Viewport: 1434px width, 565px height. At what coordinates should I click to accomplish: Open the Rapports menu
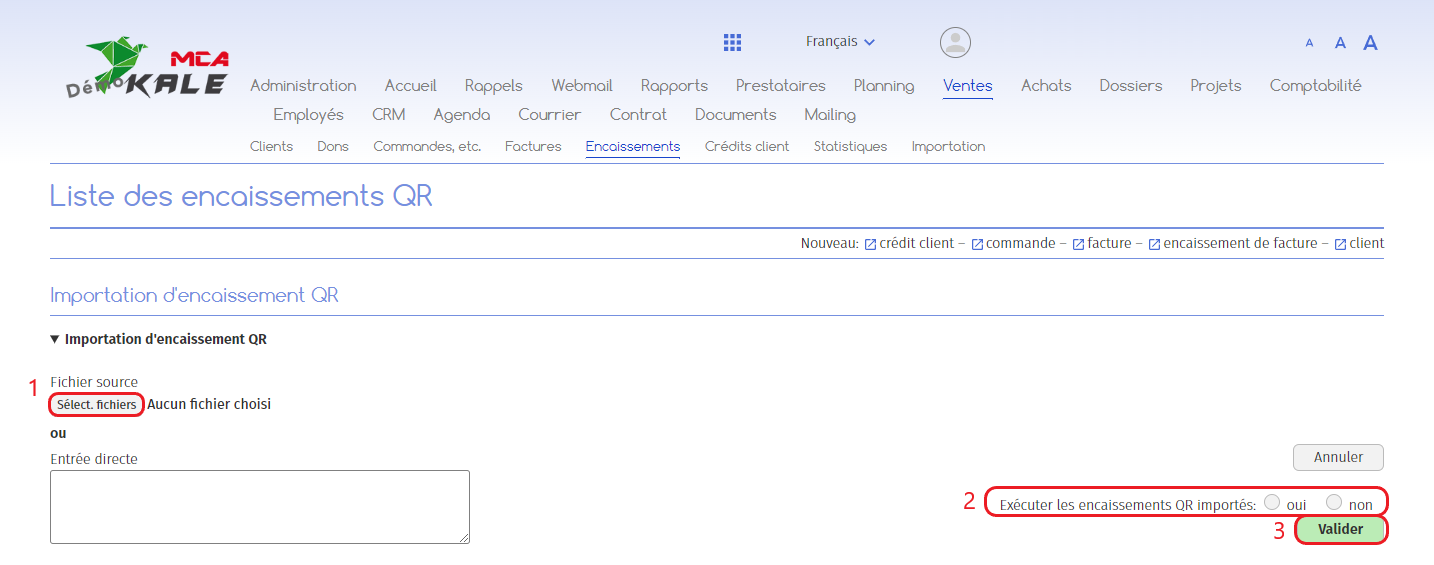tap(674, 86)
